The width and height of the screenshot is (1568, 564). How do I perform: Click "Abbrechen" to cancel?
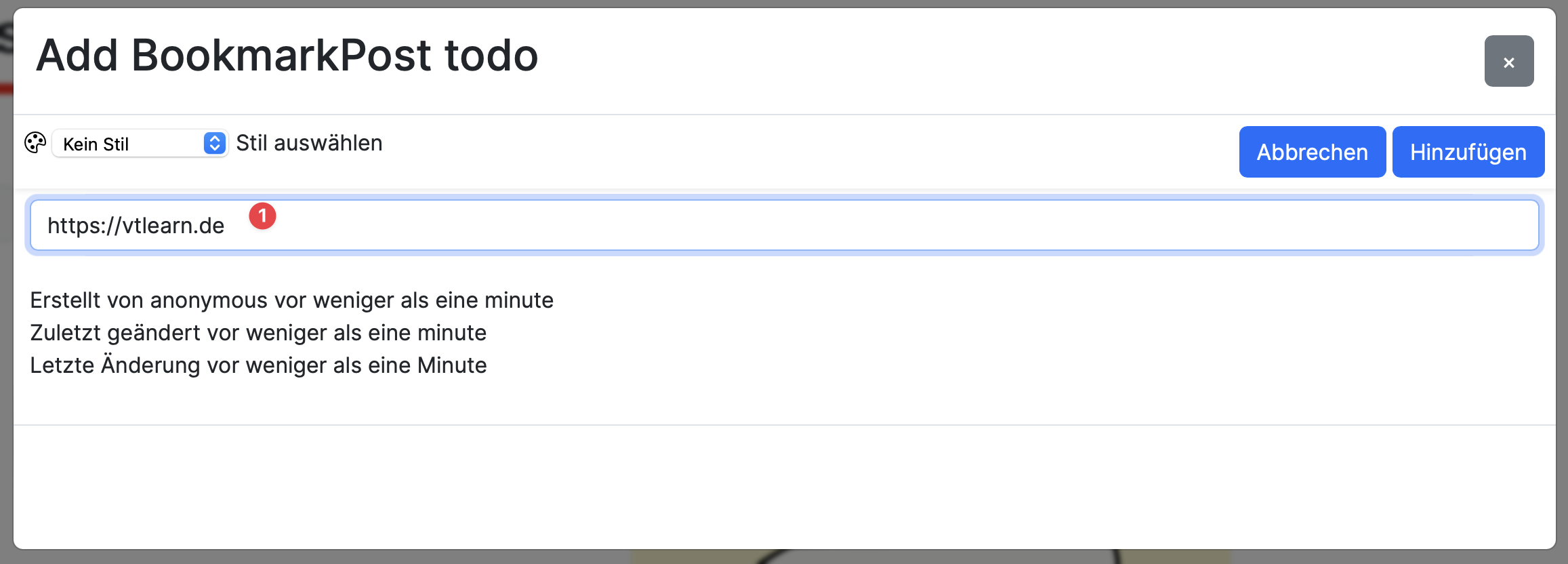[x=1311, y=151]
